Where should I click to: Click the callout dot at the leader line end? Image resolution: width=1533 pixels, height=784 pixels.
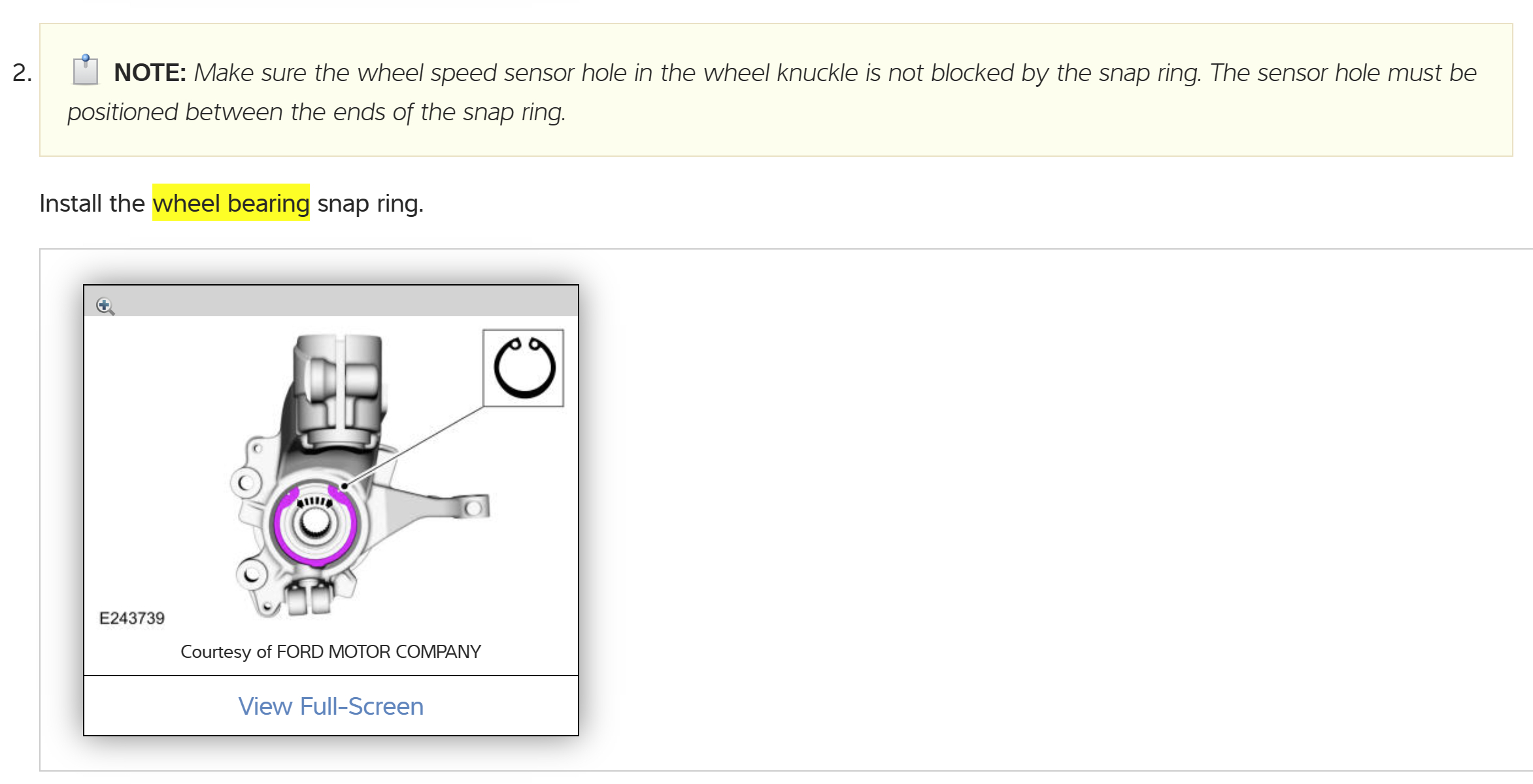point(345,486)
